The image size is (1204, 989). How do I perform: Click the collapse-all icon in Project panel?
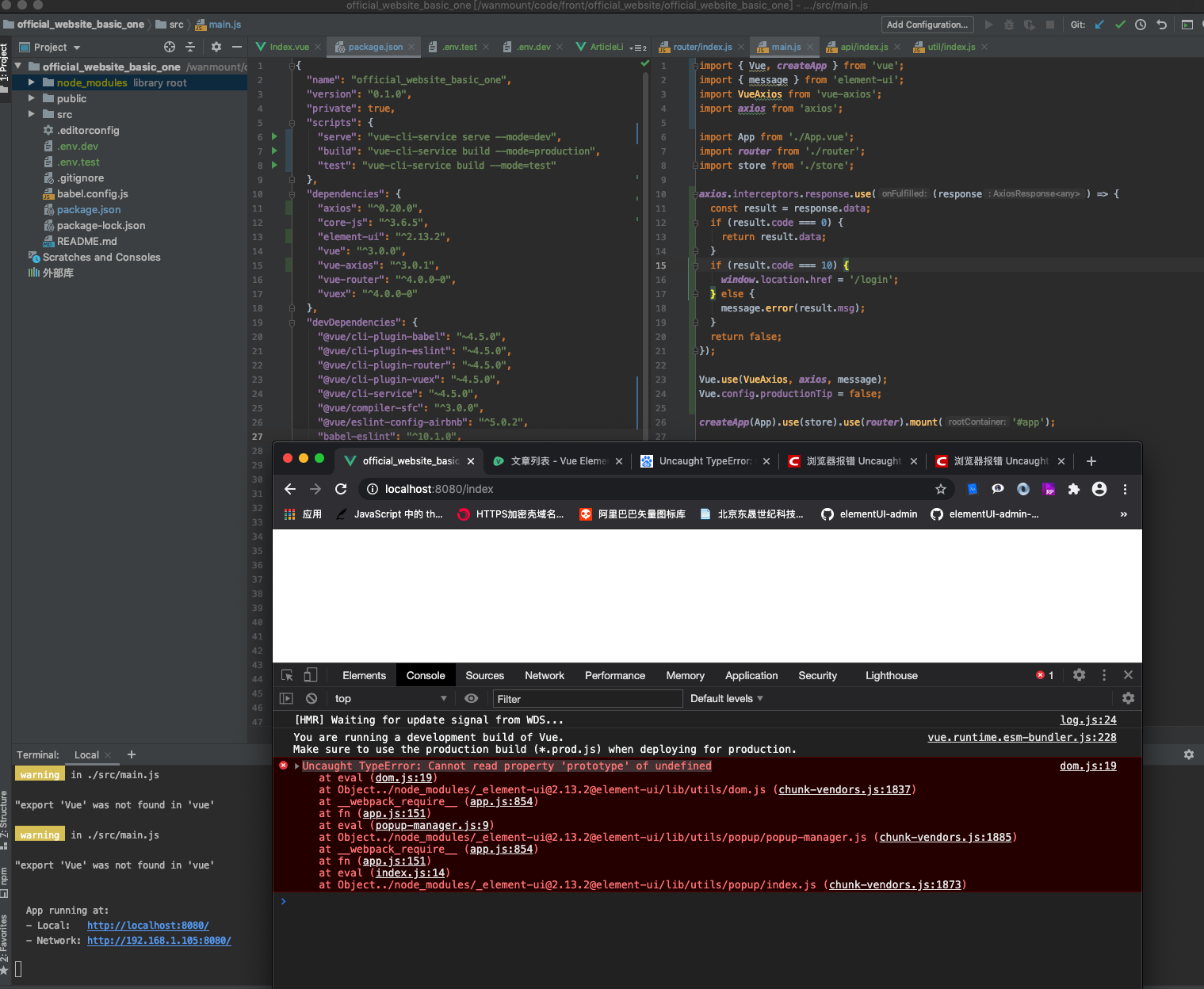click(190, 47)
